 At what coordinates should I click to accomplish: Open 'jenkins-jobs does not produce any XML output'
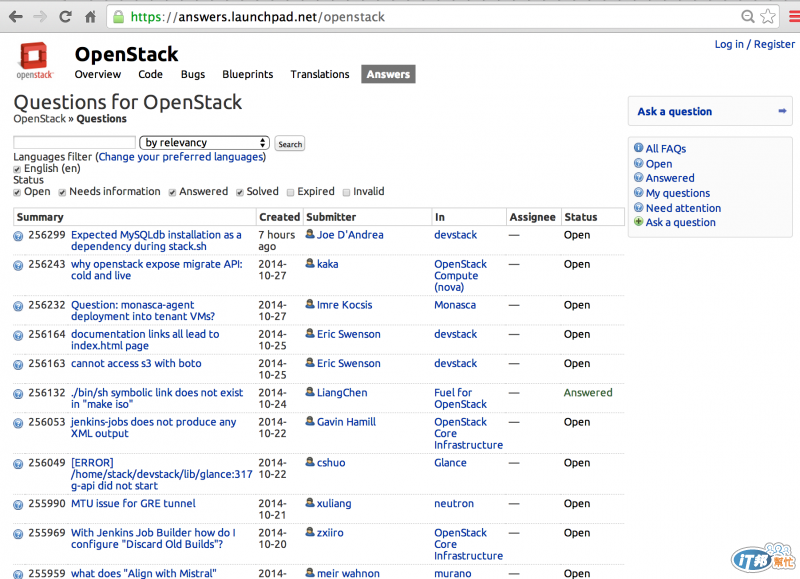[x=154, y=427]
